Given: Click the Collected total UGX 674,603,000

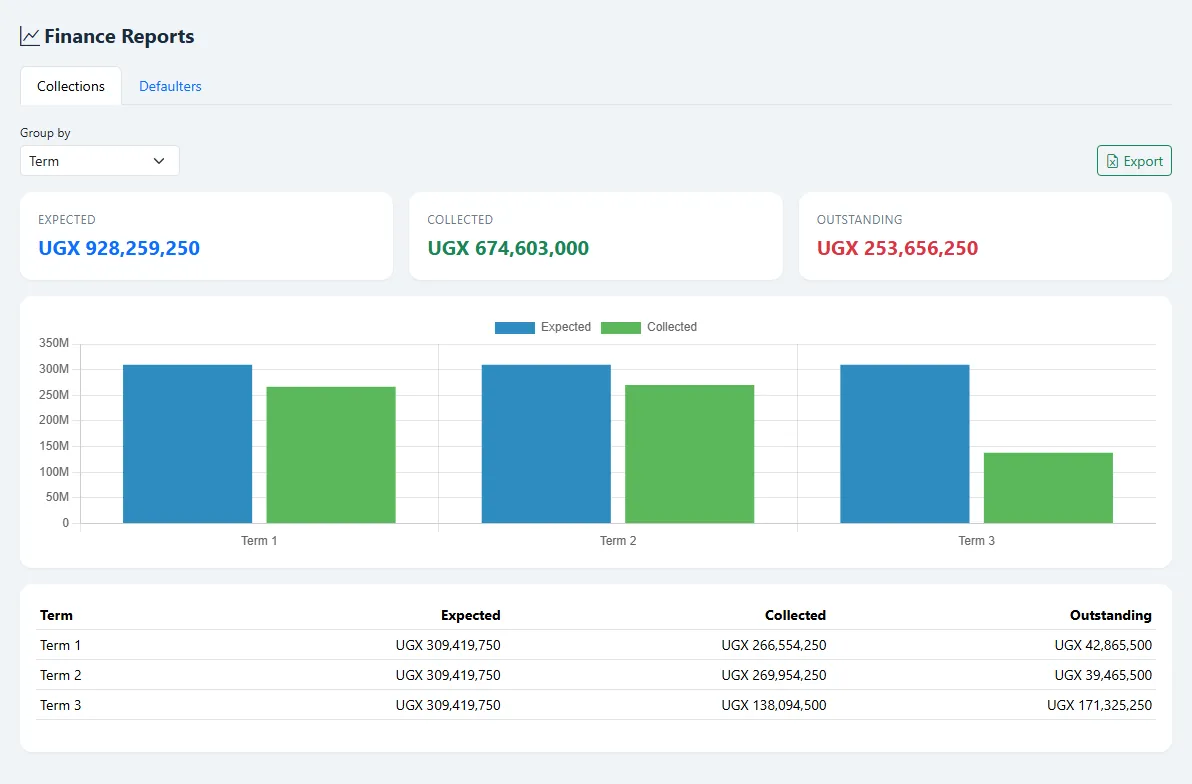Looking at the screenshot, I should (508, 249).
